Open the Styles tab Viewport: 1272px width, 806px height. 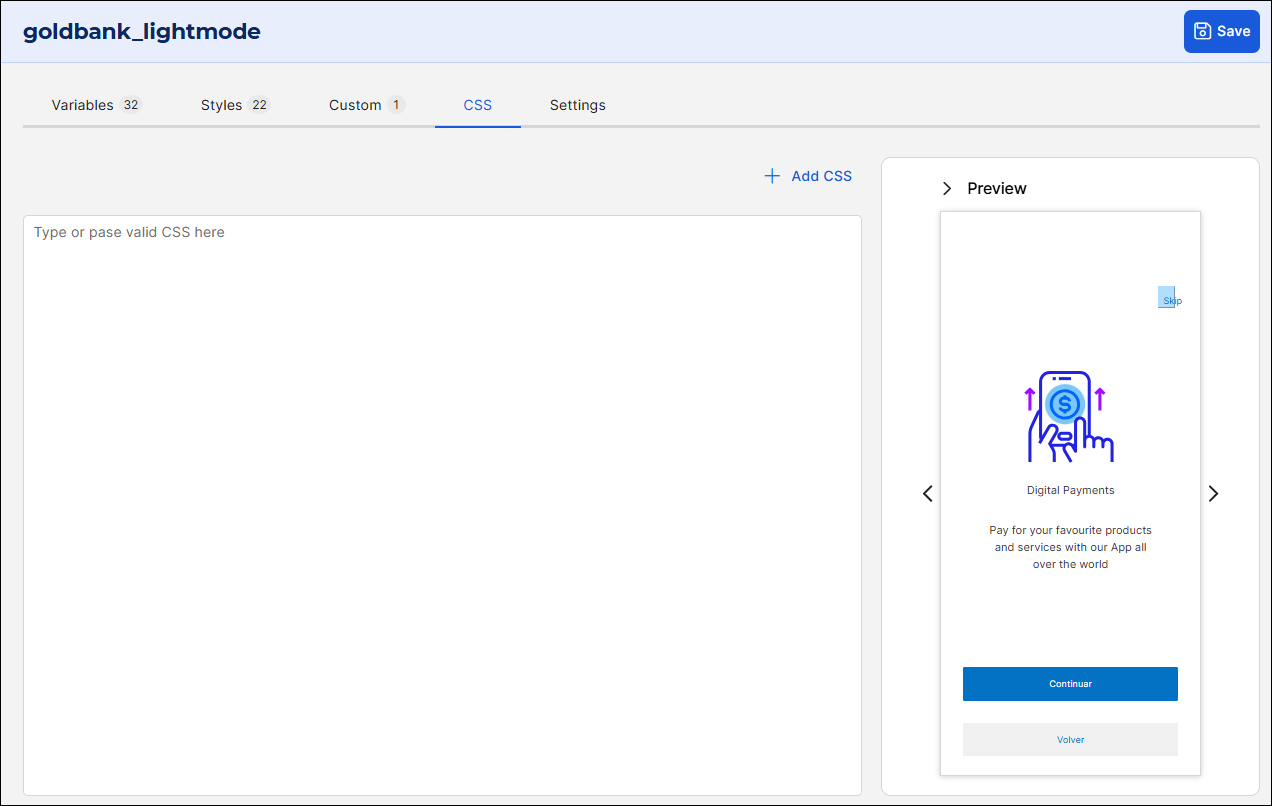point(222,104)
